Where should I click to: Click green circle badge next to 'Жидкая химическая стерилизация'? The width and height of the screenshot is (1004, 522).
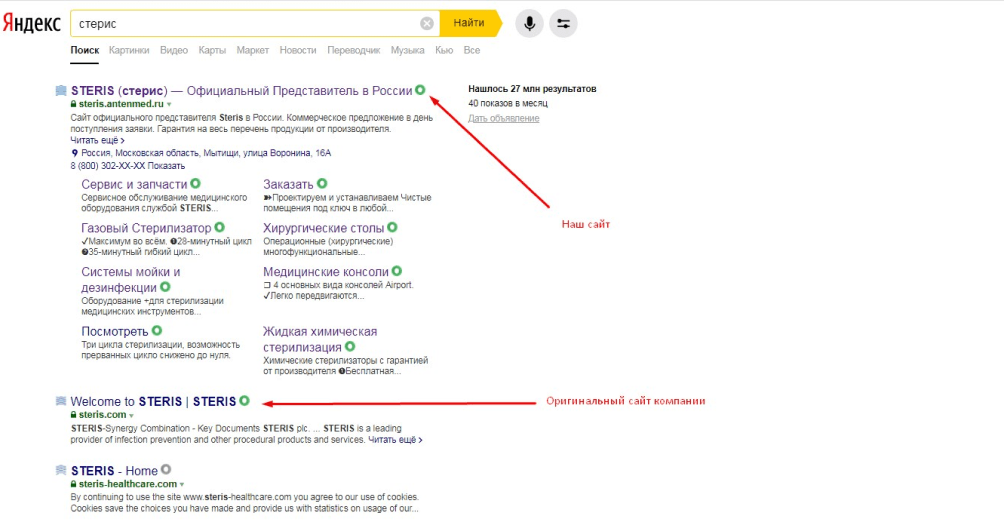click(350, 347)
